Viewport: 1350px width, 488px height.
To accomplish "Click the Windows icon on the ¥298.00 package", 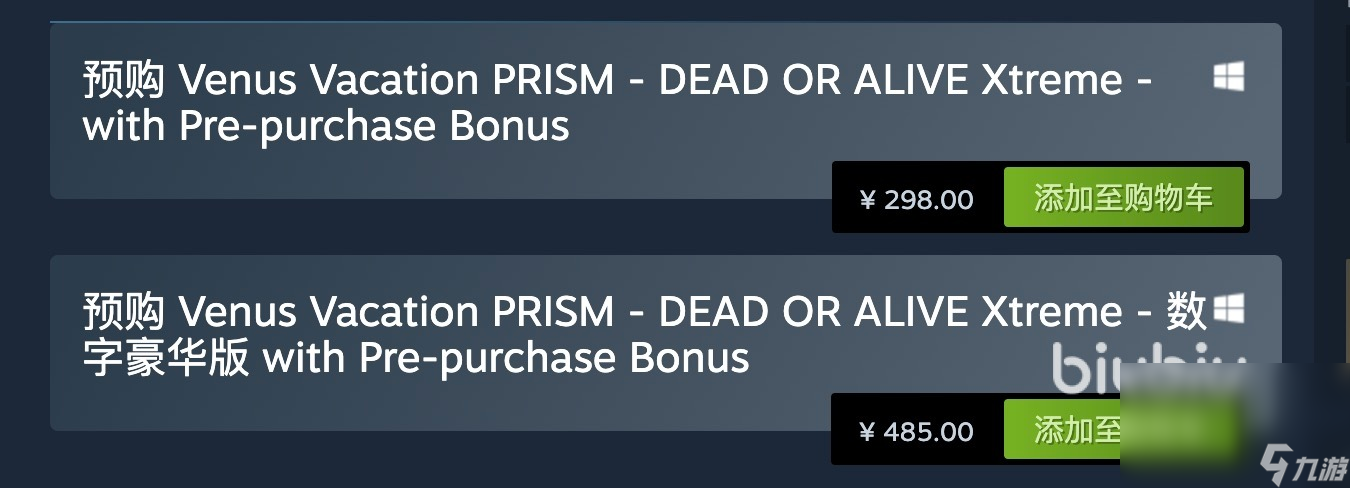I will click(x=1229, y=76).
